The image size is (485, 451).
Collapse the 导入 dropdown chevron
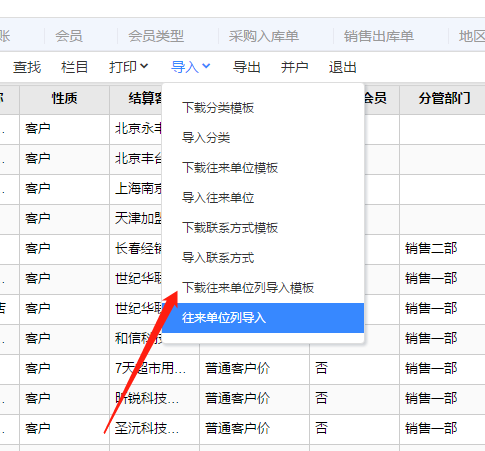(206, 66)
